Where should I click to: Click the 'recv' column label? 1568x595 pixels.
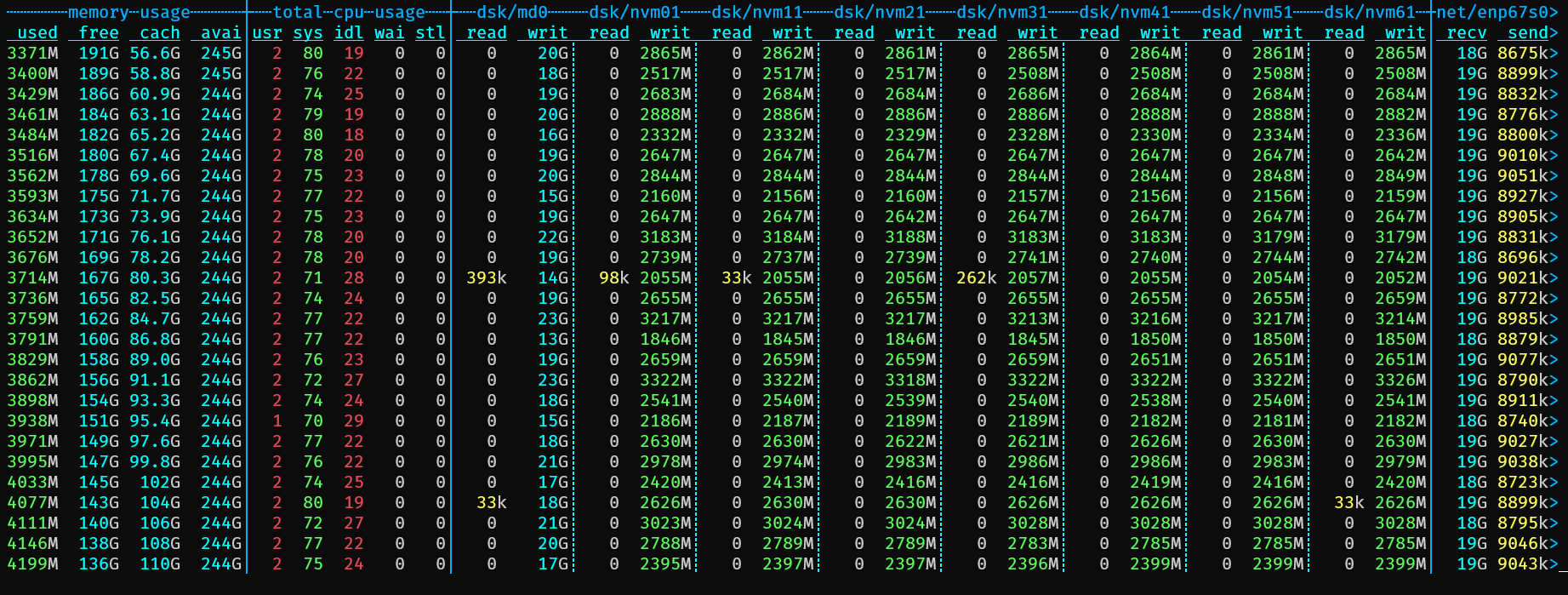1467,32
